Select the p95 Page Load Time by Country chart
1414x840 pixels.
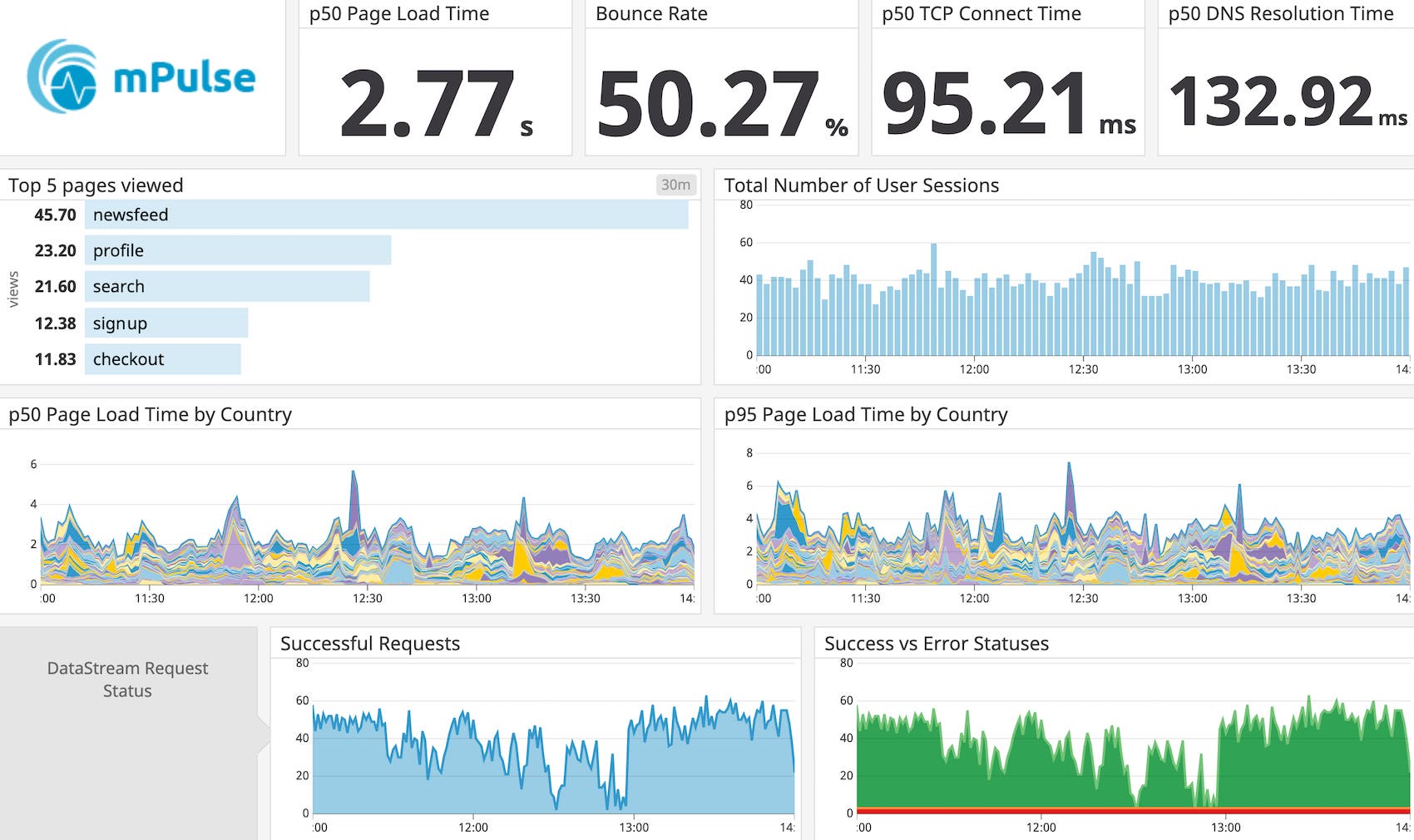[x=866, y=414]
